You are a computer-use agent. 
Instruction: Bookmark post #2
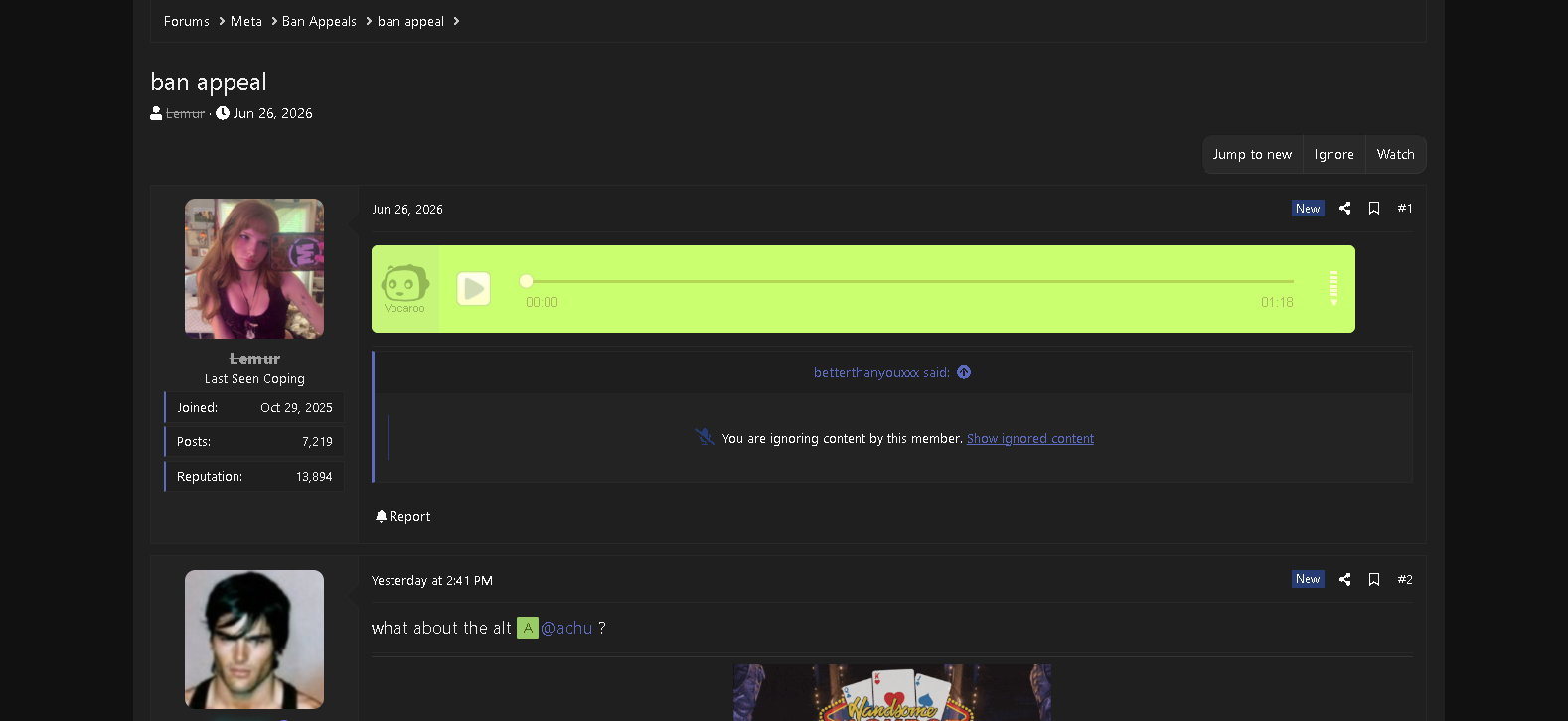pyautogui.click(x=1374, y=580)
